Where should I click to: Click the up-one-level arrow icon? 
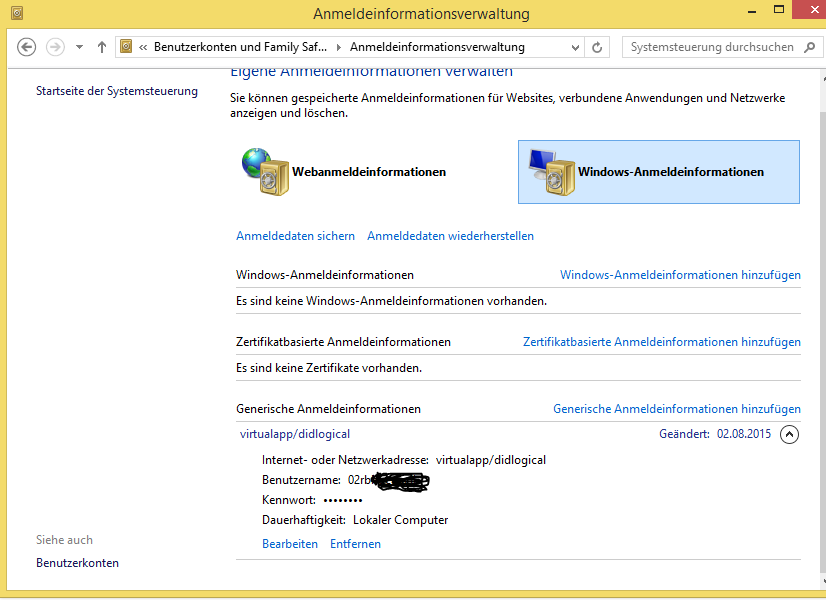pos(101,46)
